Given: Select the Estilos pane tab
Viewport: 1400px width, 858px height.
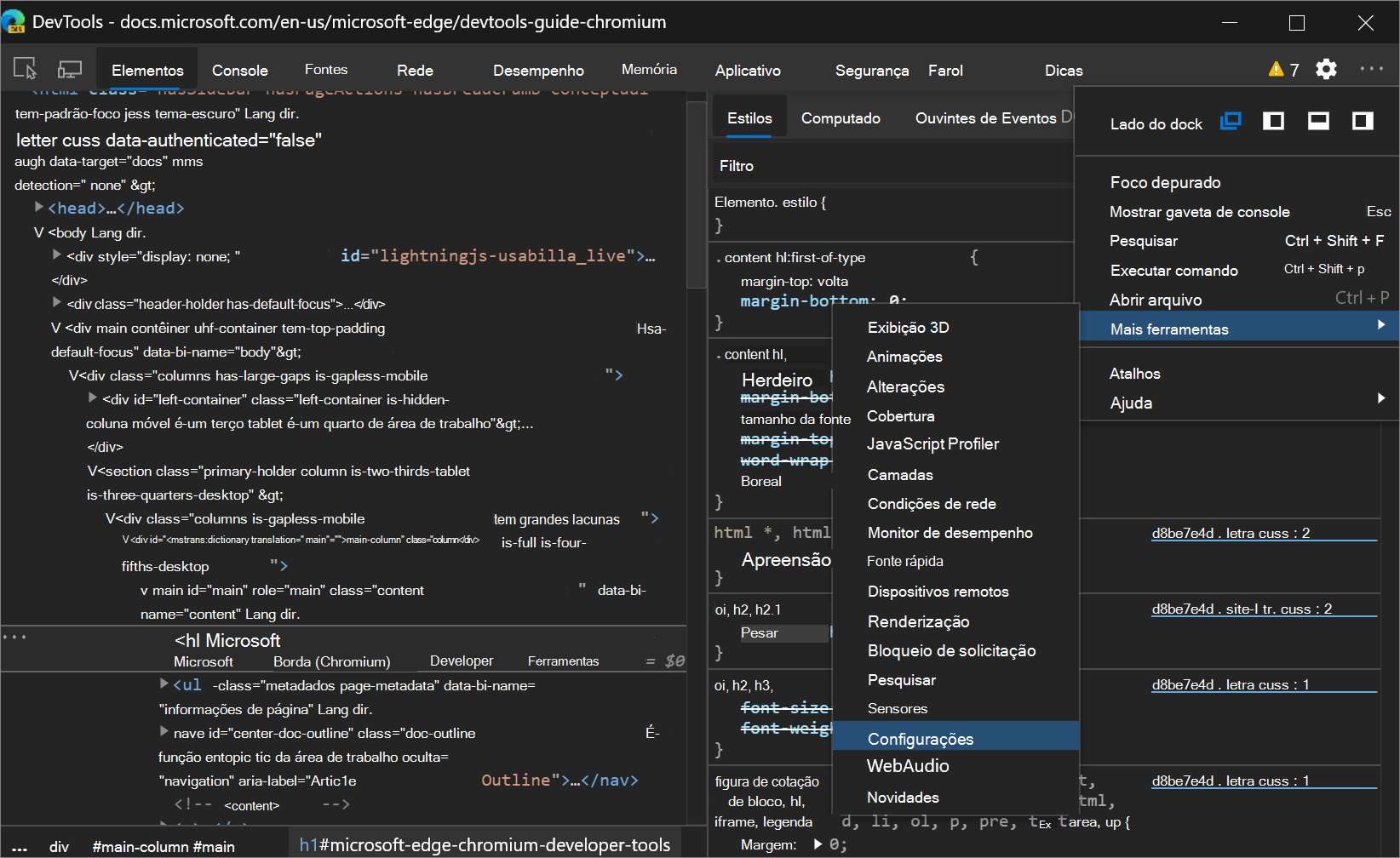Looking at the screenshot, I should pos(749,118).
